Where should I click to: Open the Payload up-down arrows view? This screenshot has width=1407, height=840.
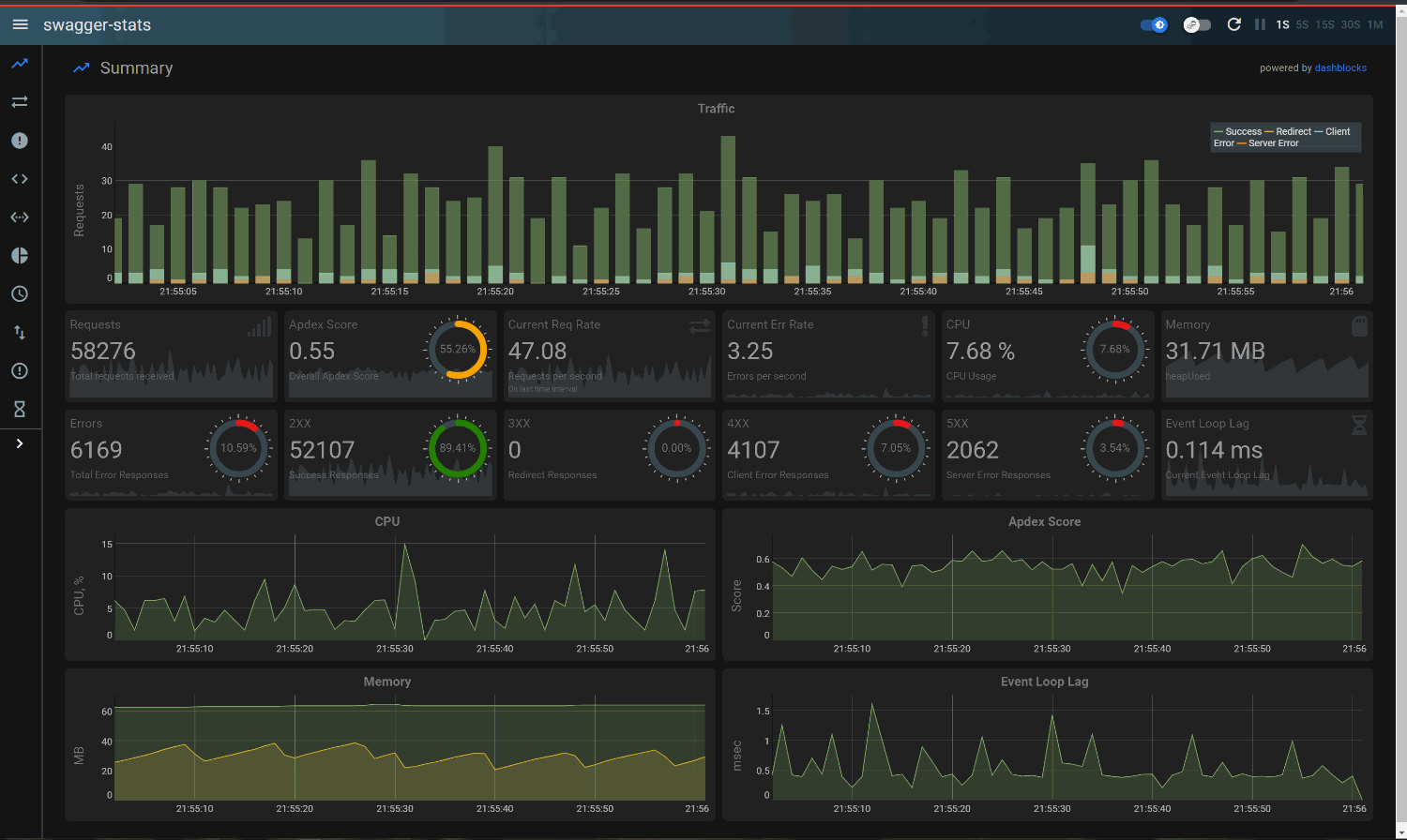(x=20, y=332)
